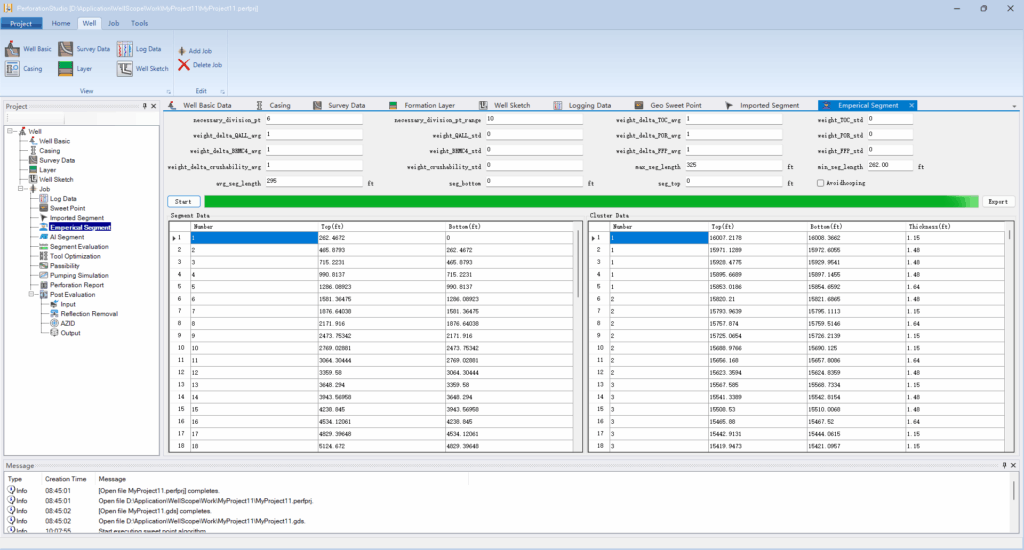The height and width of the screenshot is (550, 1024).
Task: Select Passibility tree node
Action: click(x=65, y=266)
